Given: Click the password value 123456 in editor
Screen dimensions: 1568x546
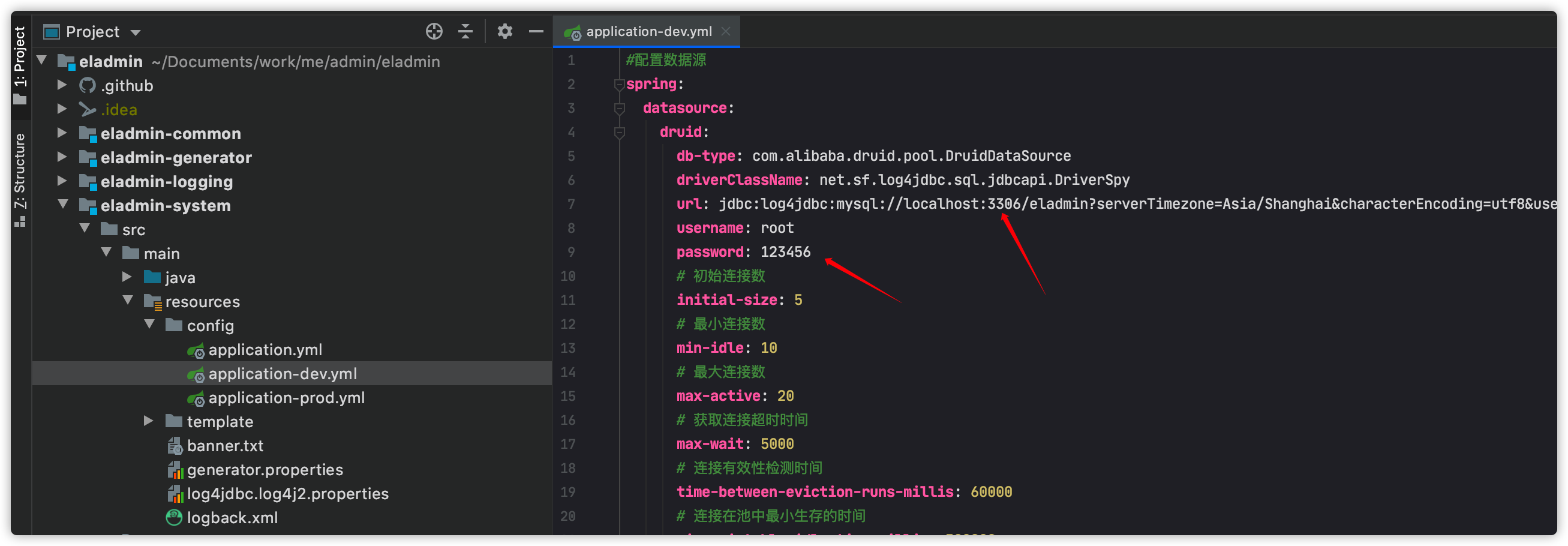Looking at the screenshot, I should coord(785,252).
